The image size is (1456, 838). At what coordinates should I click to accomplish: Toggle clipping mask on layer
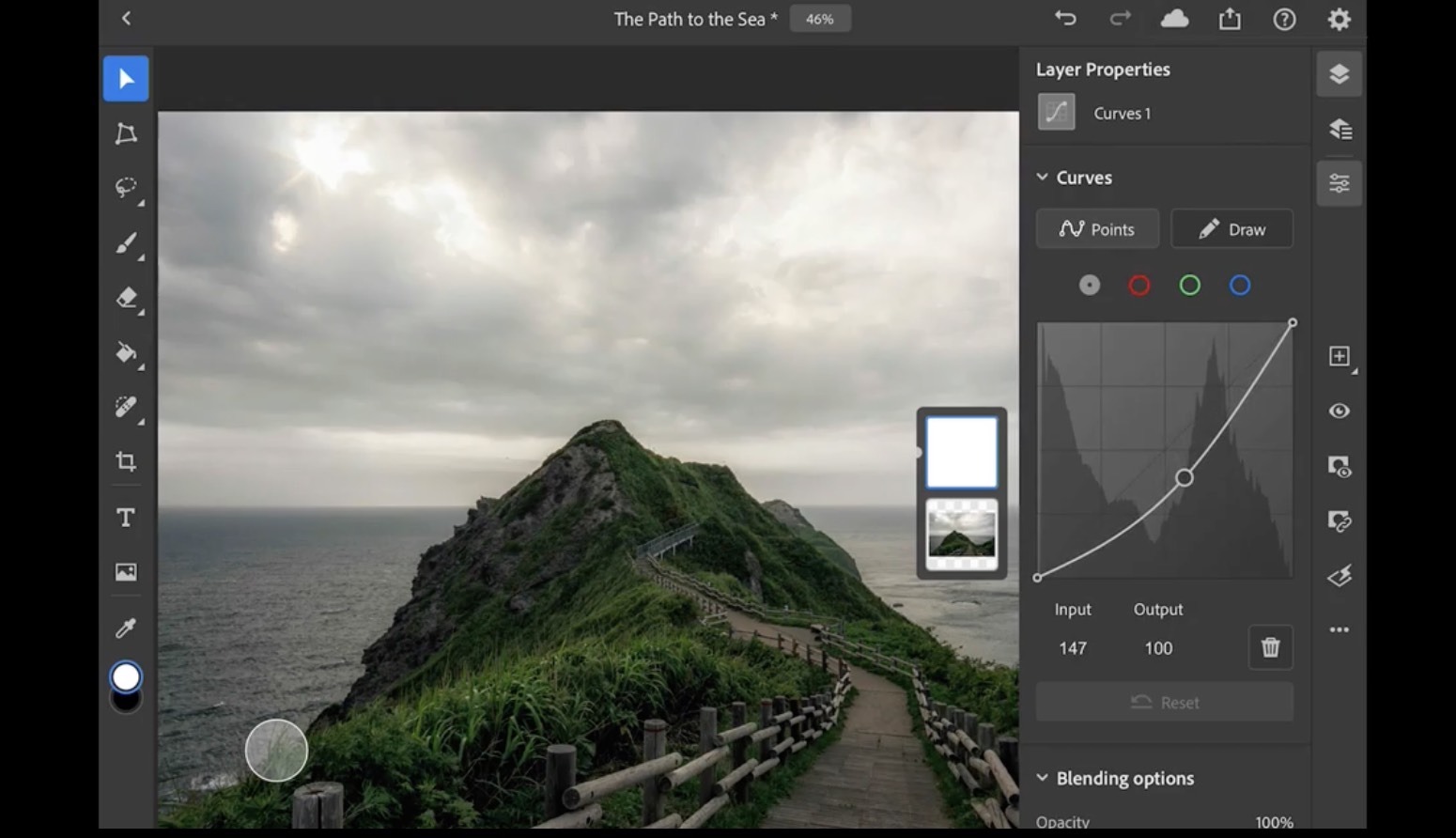[1340, 520]
